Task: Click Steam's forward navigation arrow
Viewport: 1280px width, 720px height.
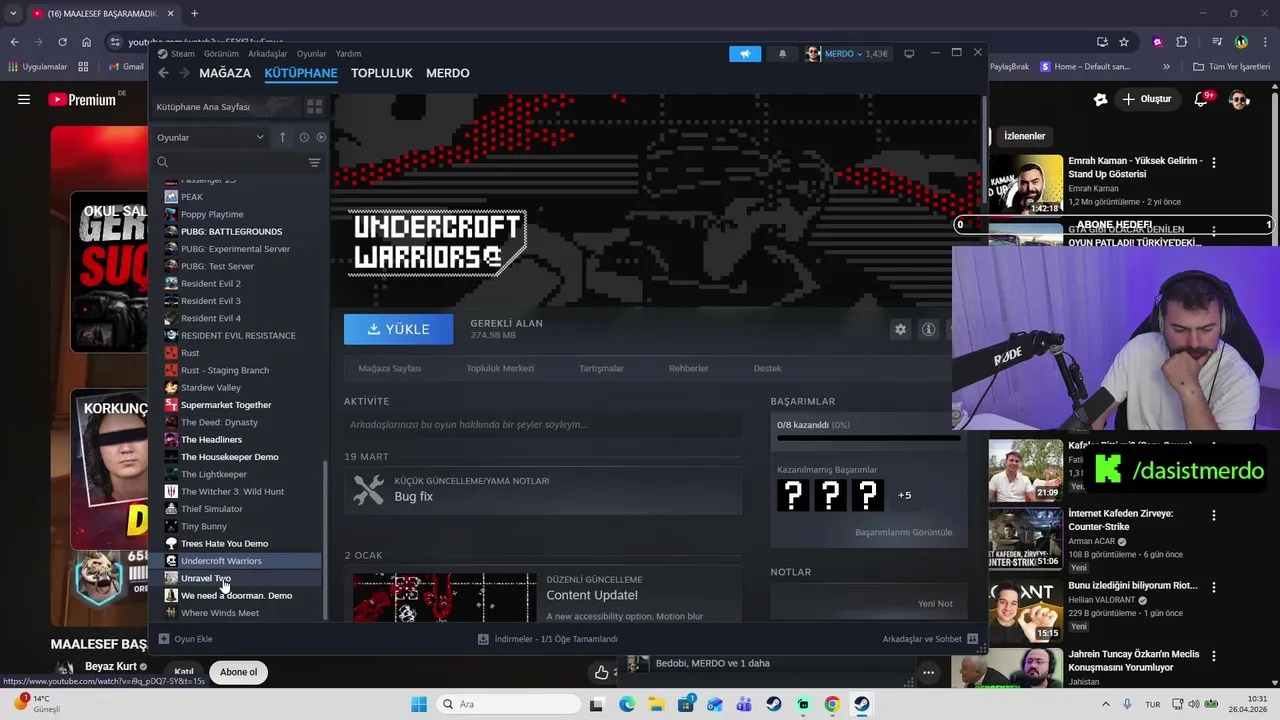Action: [x=185, y=73]
